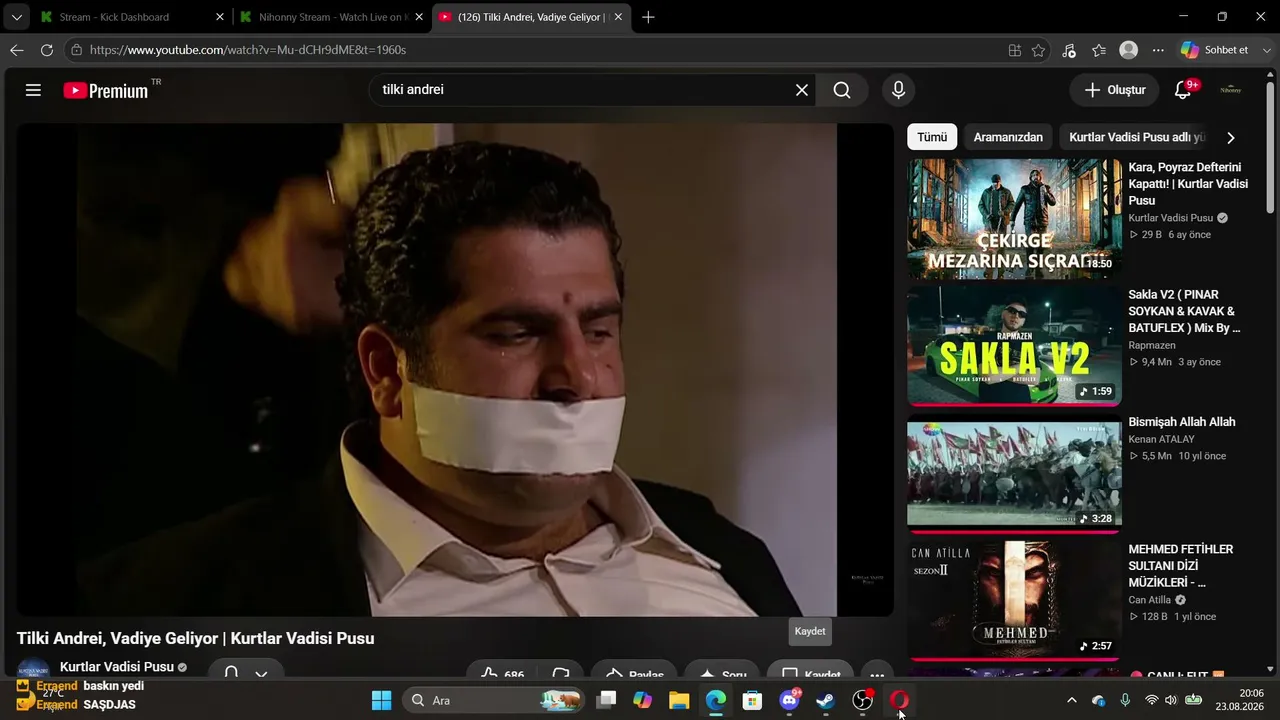This screenshot has width=1280, height=720.
Task: Visit the Rapmazen channel link
Action: click(1152, 345)
